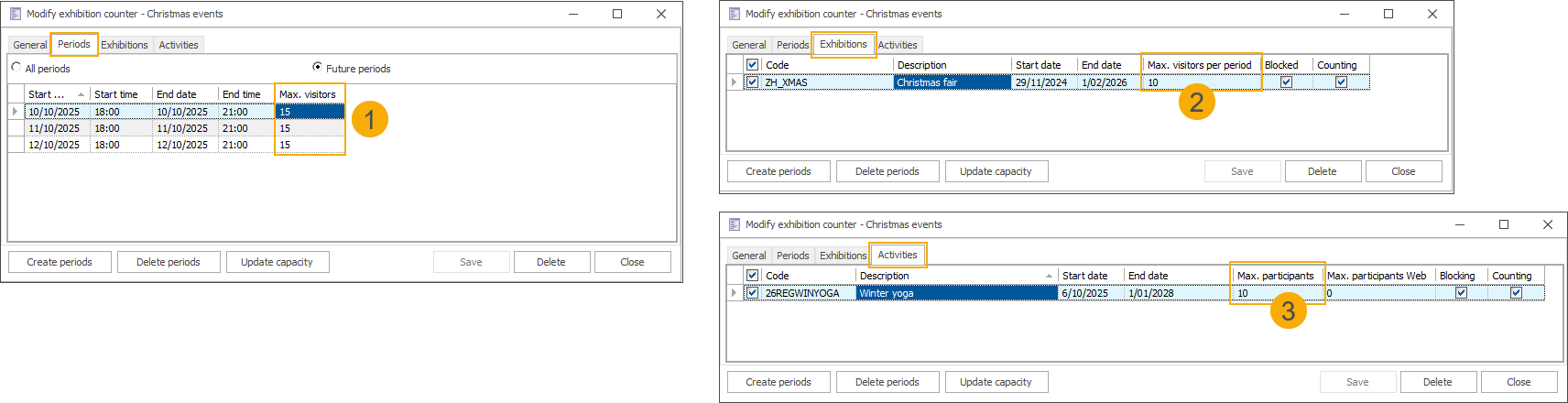Click Create periods below the Winter yoga list

click(778, 382)
